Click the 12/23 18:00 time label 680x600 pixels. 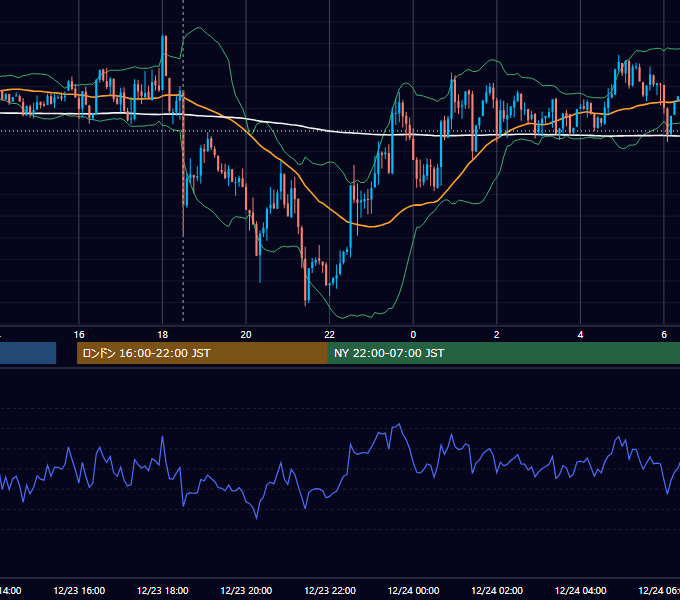pos(163,590)
